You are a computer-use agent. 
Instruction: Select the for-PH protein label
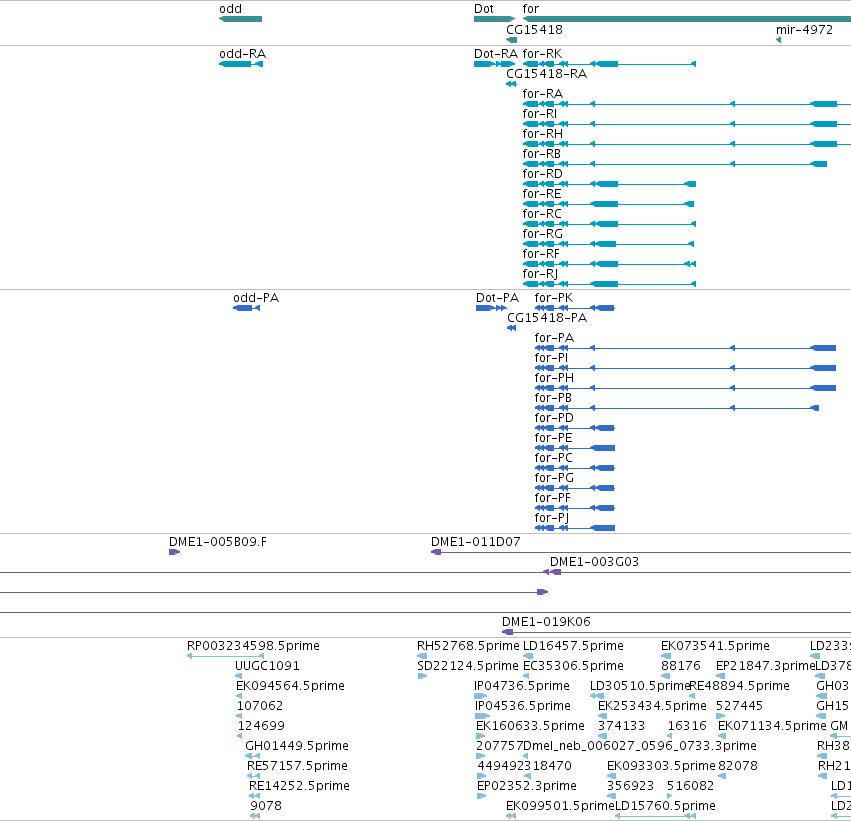(554, 378)
